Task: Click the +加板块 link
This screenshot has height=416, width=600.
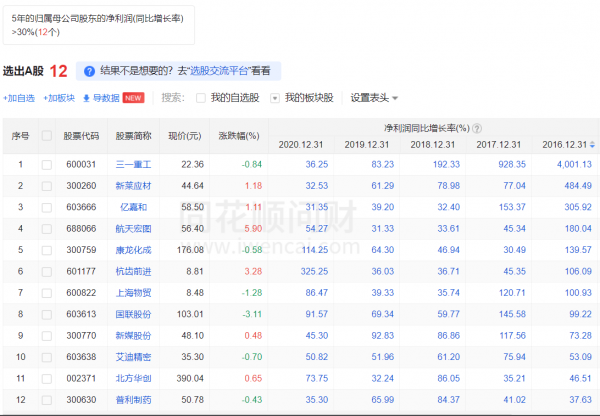Action: pos(59,98)
